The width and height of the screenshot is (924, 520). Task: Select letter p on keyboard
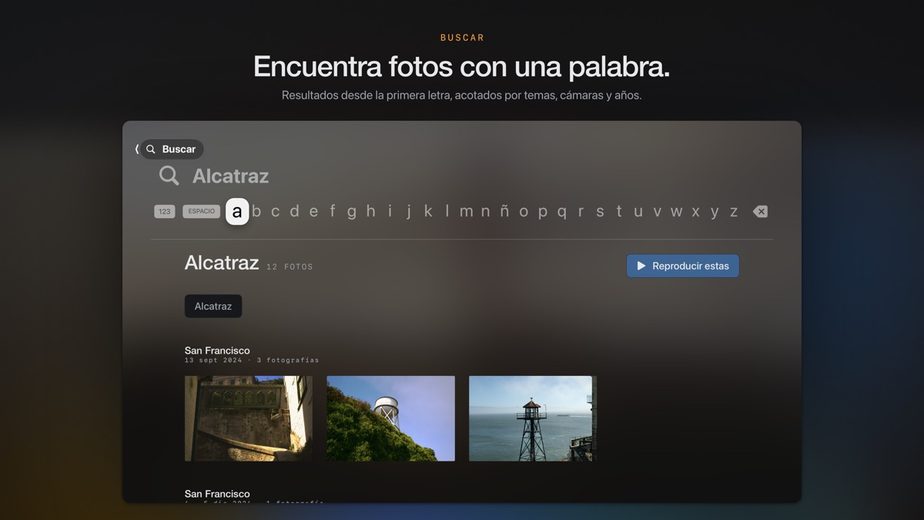[543, 212]
